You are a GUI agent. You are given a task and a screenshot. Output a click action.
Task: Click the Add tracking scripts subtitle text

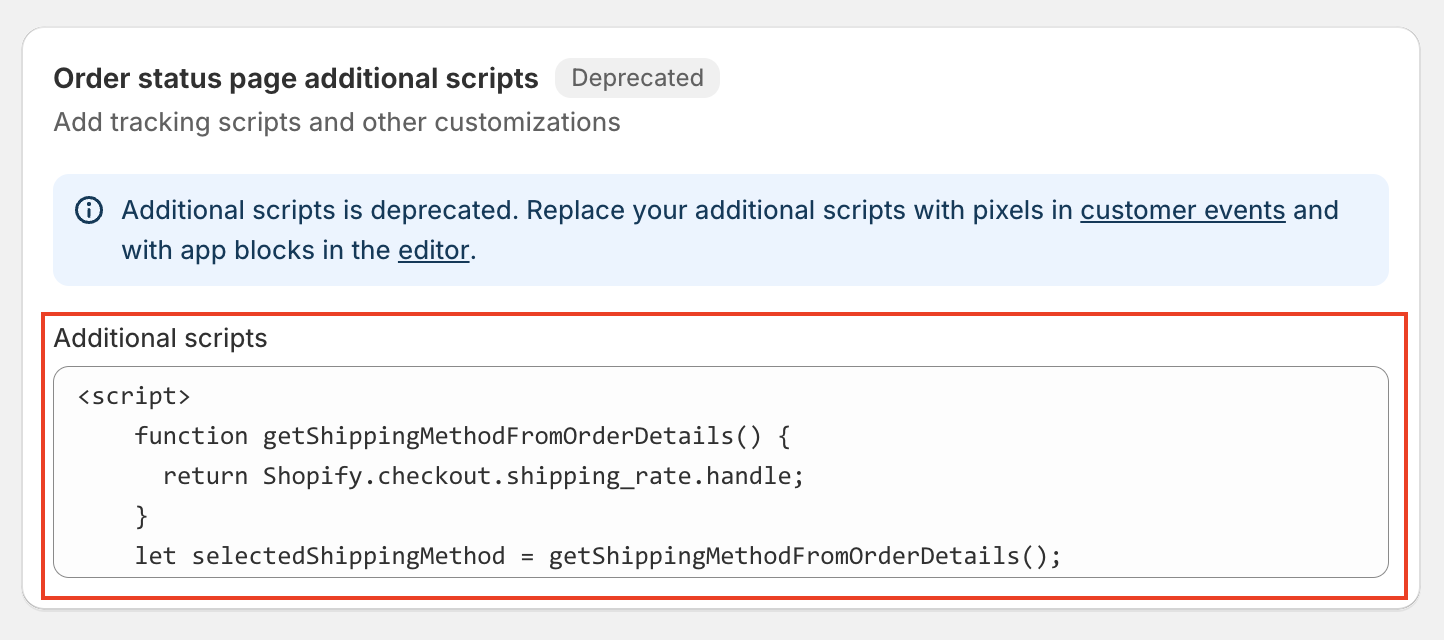pos(337,123)
